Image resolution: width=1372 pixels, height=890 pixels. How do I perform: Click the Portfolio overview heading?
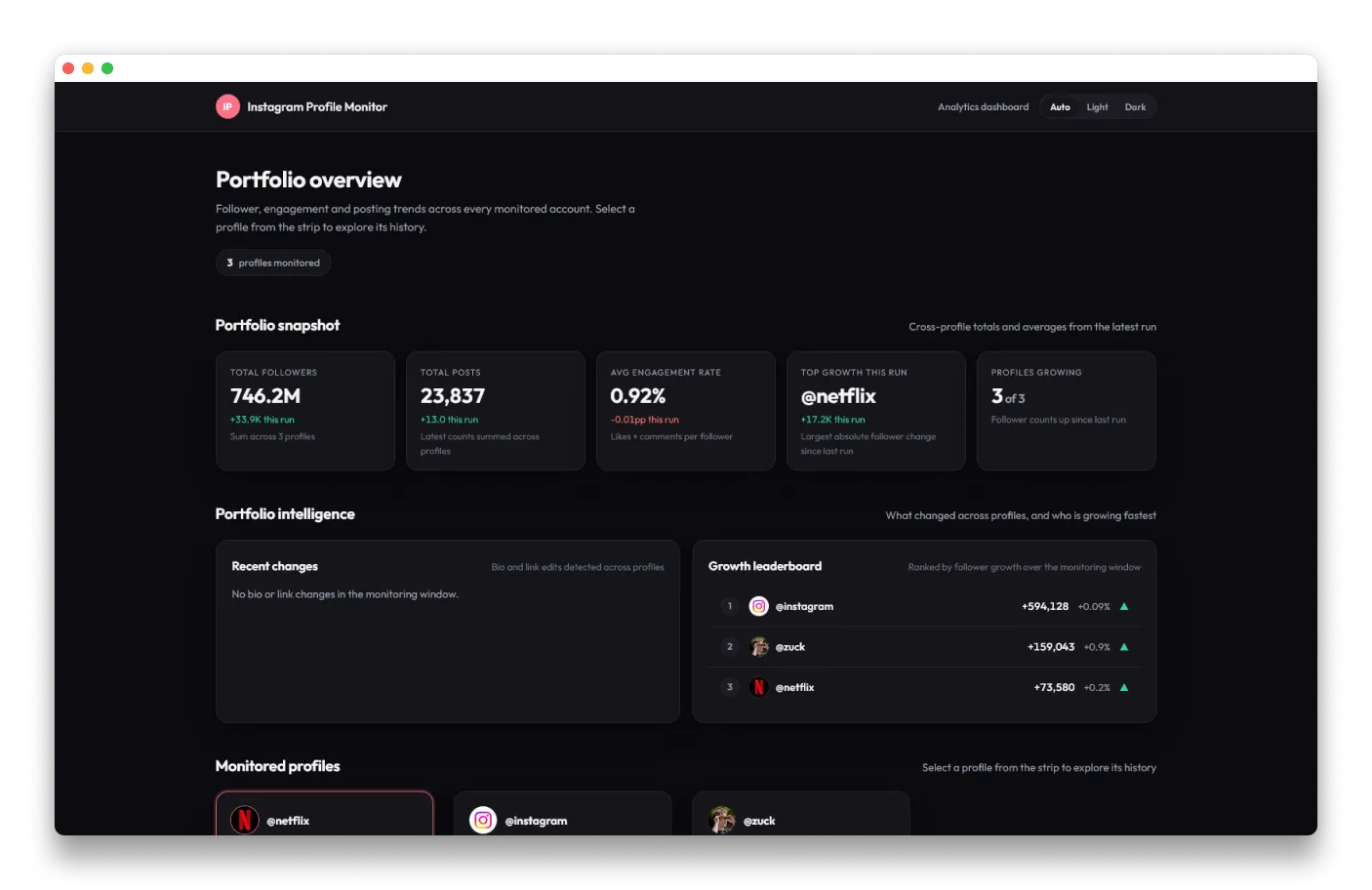[x=308, y=180]
